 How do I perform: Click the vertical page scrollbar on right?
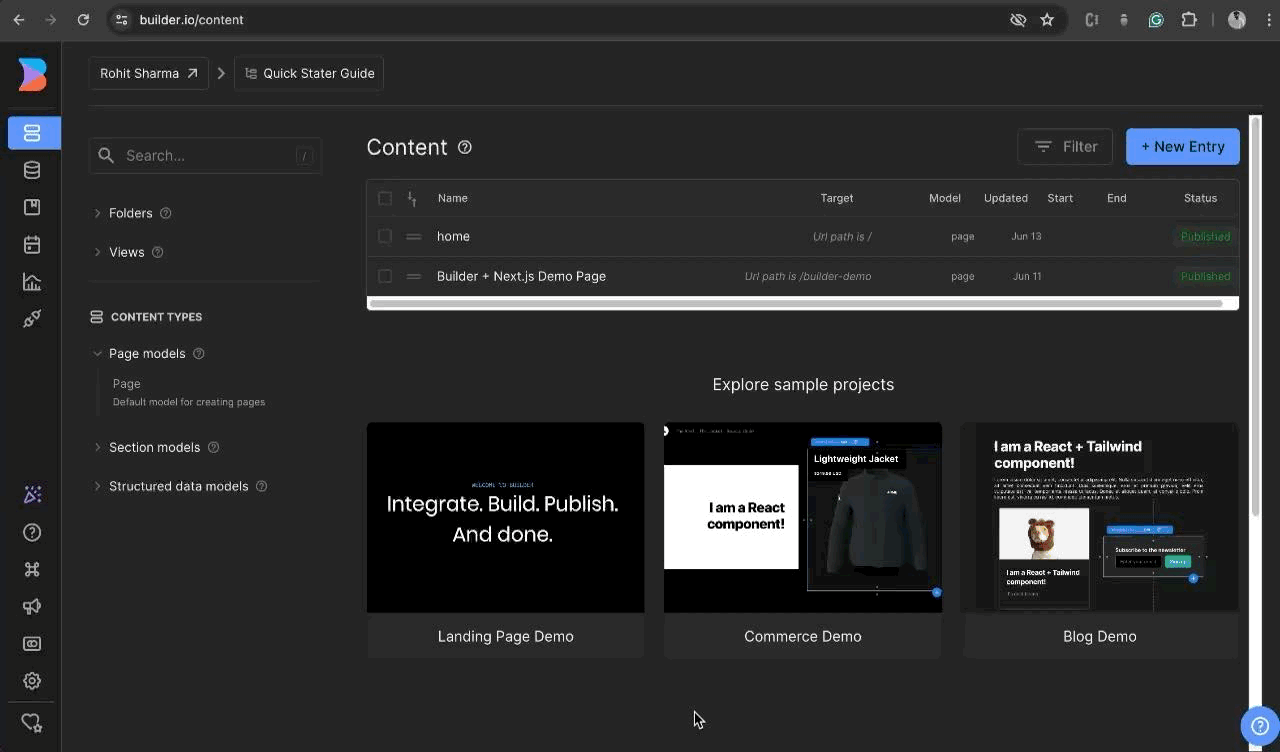pos(1256,318)
